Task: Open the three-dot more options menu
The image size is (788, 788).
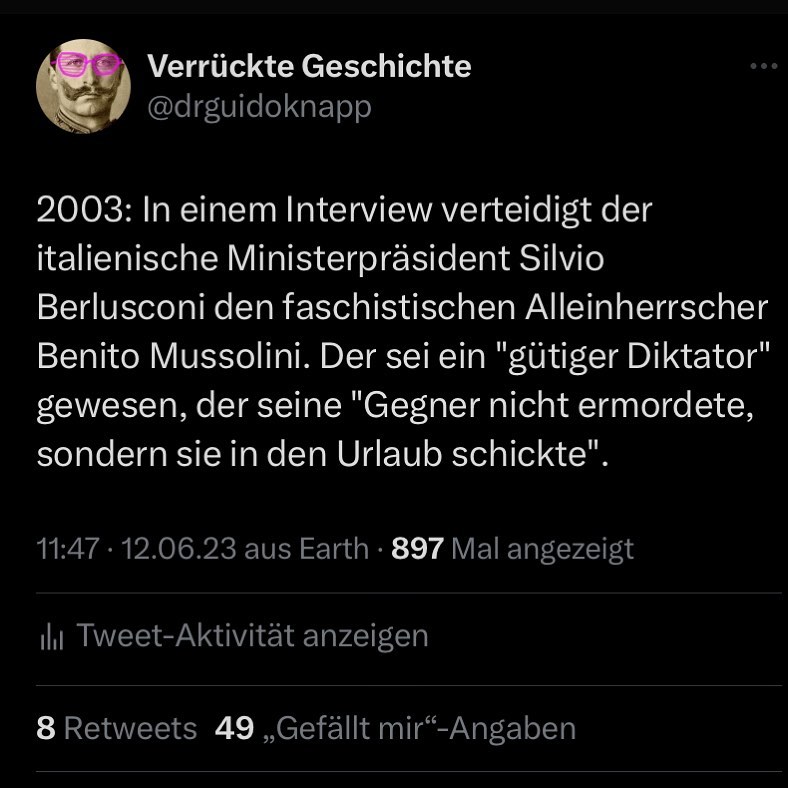Action: 762,67
